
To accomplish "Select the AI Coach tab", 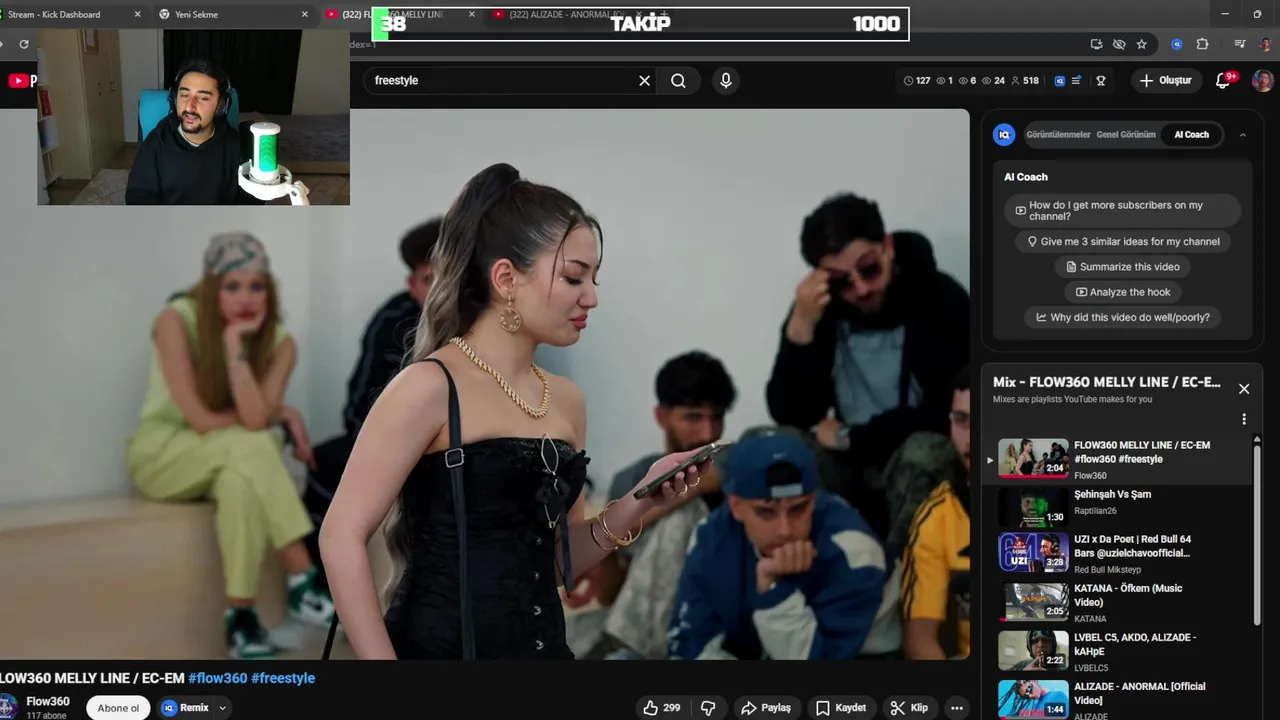I will click(1191, 135).
